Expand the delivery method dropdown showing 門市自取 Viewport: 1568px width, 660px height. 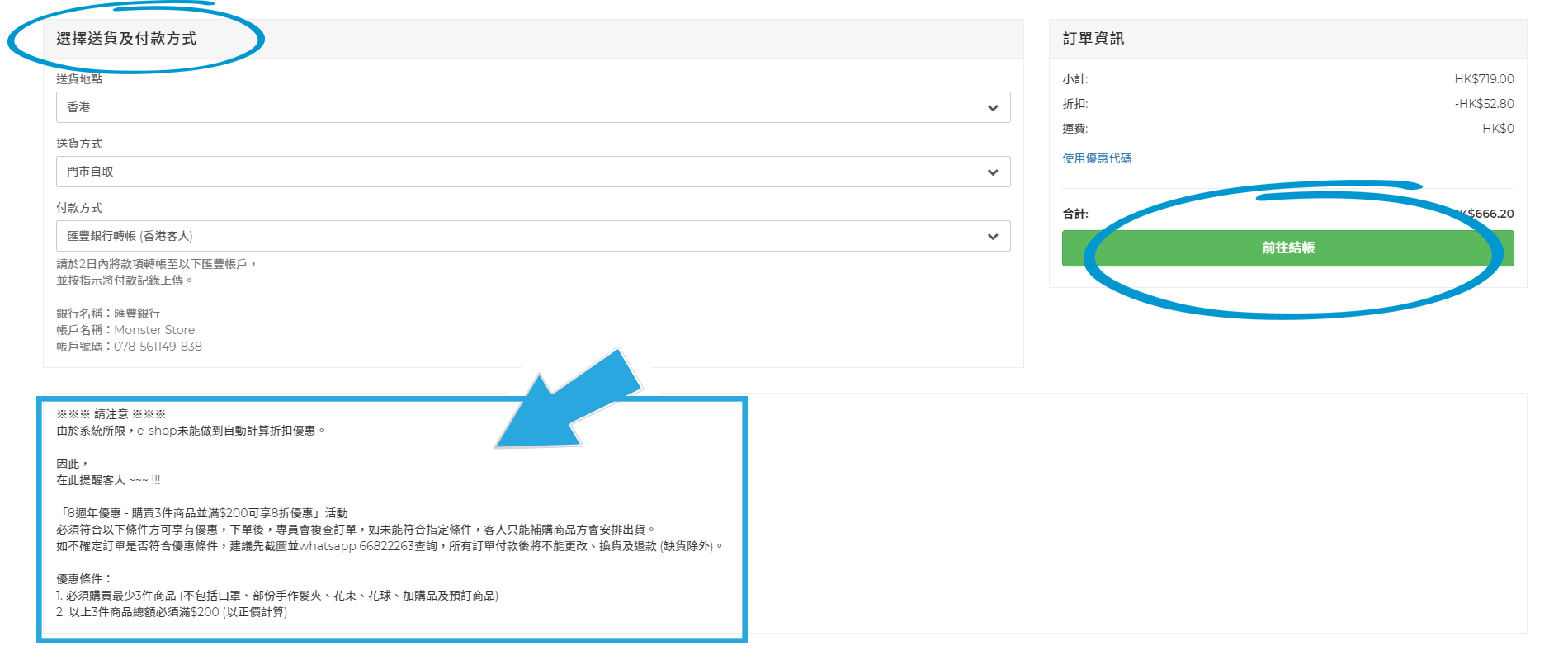click(x=528, y=172)
